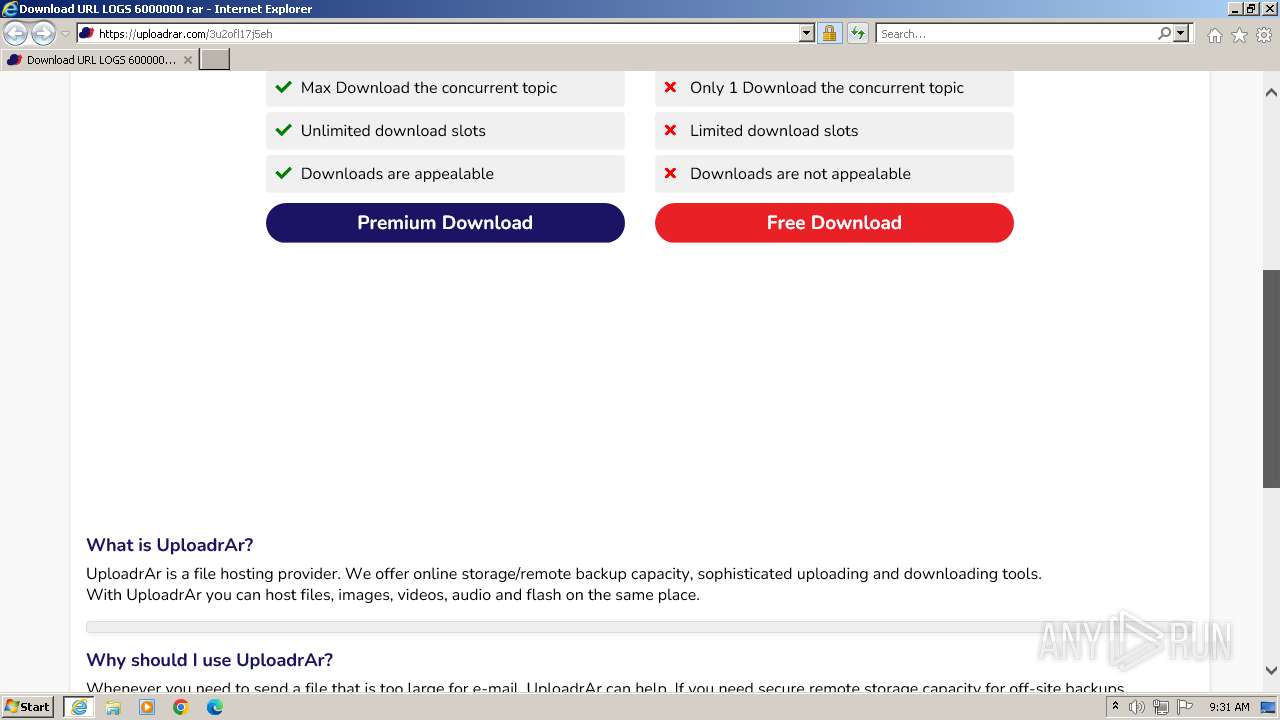The width and height of the screenshot is (1280, 720).
Task: Open the Favorites star icon
Action: tap(1239, 35)
